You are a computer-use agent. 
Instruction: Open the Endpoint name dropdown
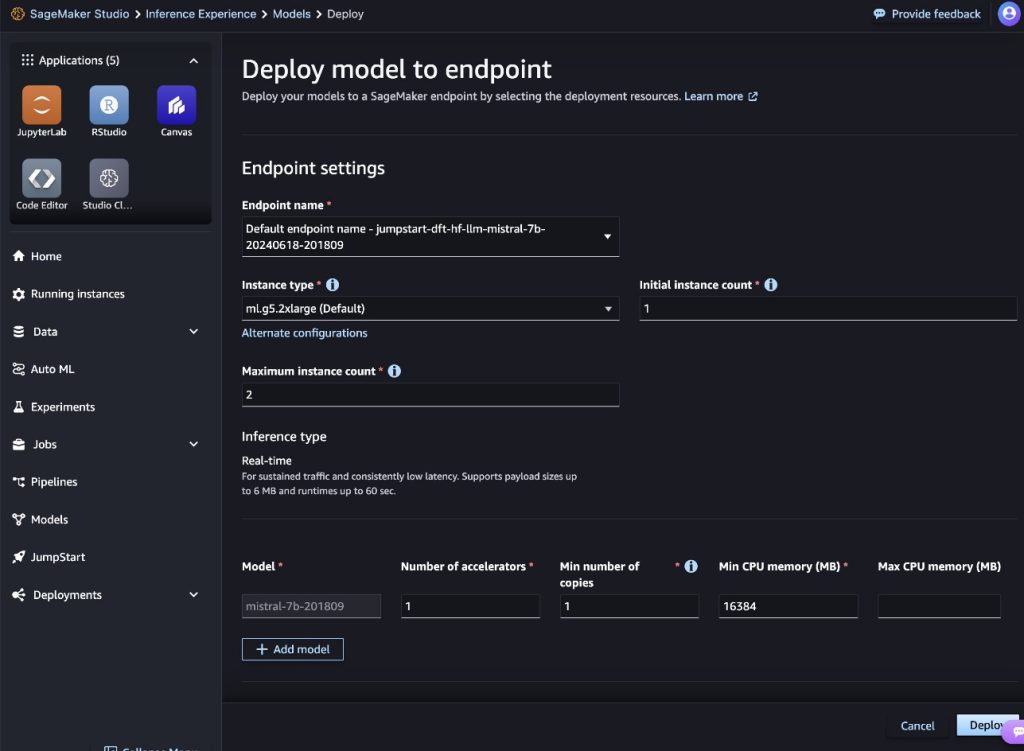click(x=430, y=237)
